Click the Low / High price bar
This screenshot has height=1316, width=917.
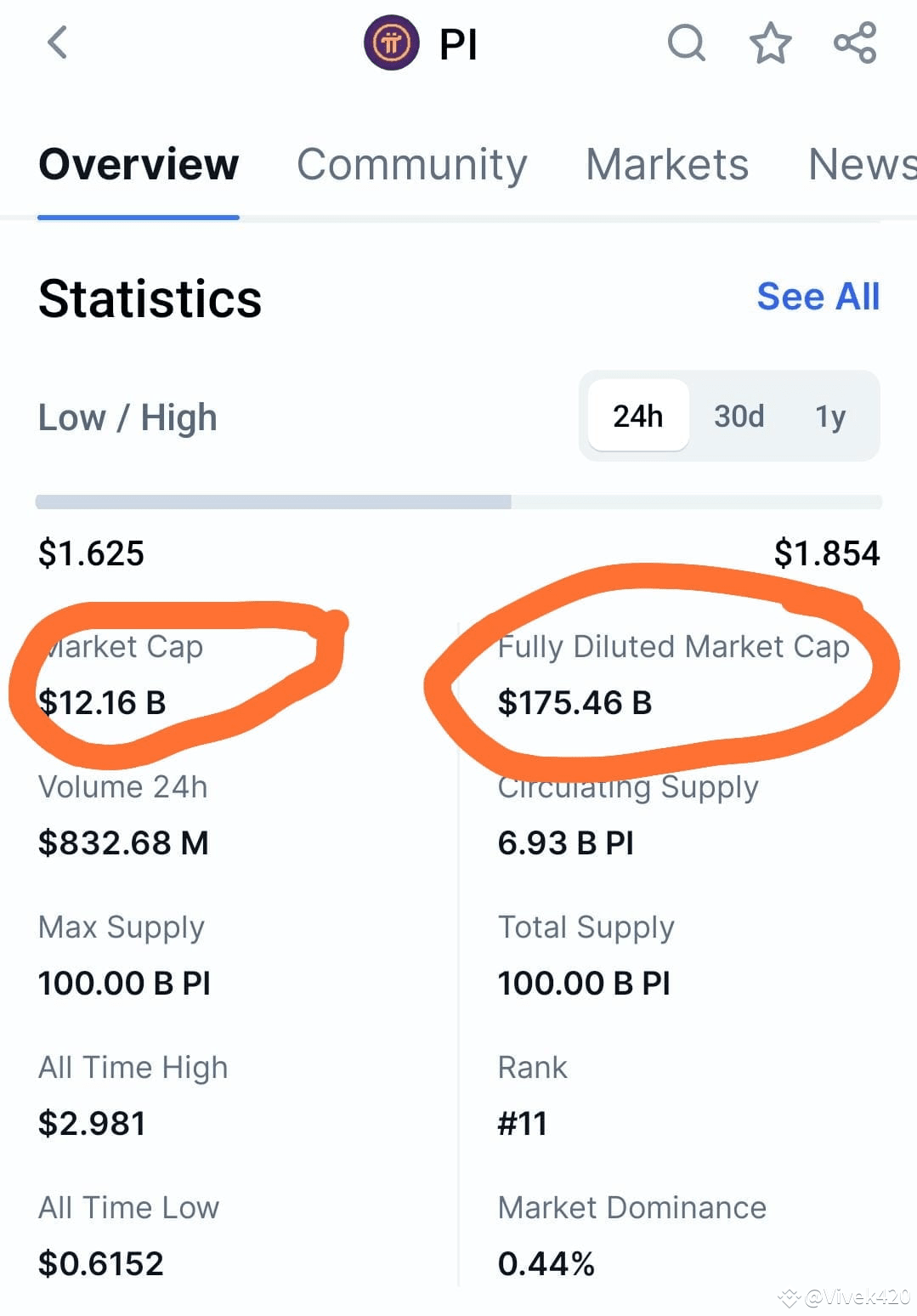[x=459, y=502]
